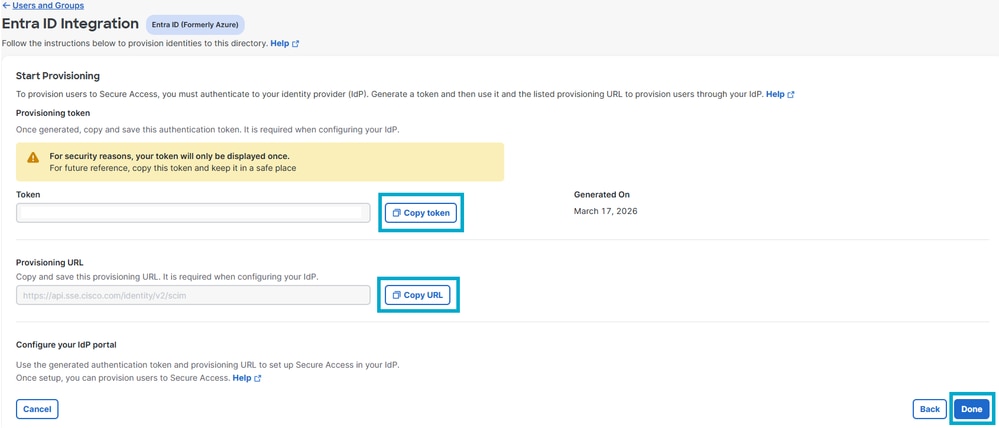Click the Provisioning token subheading
The height and width of the screenshot is (428, 999).
[53, 113]
